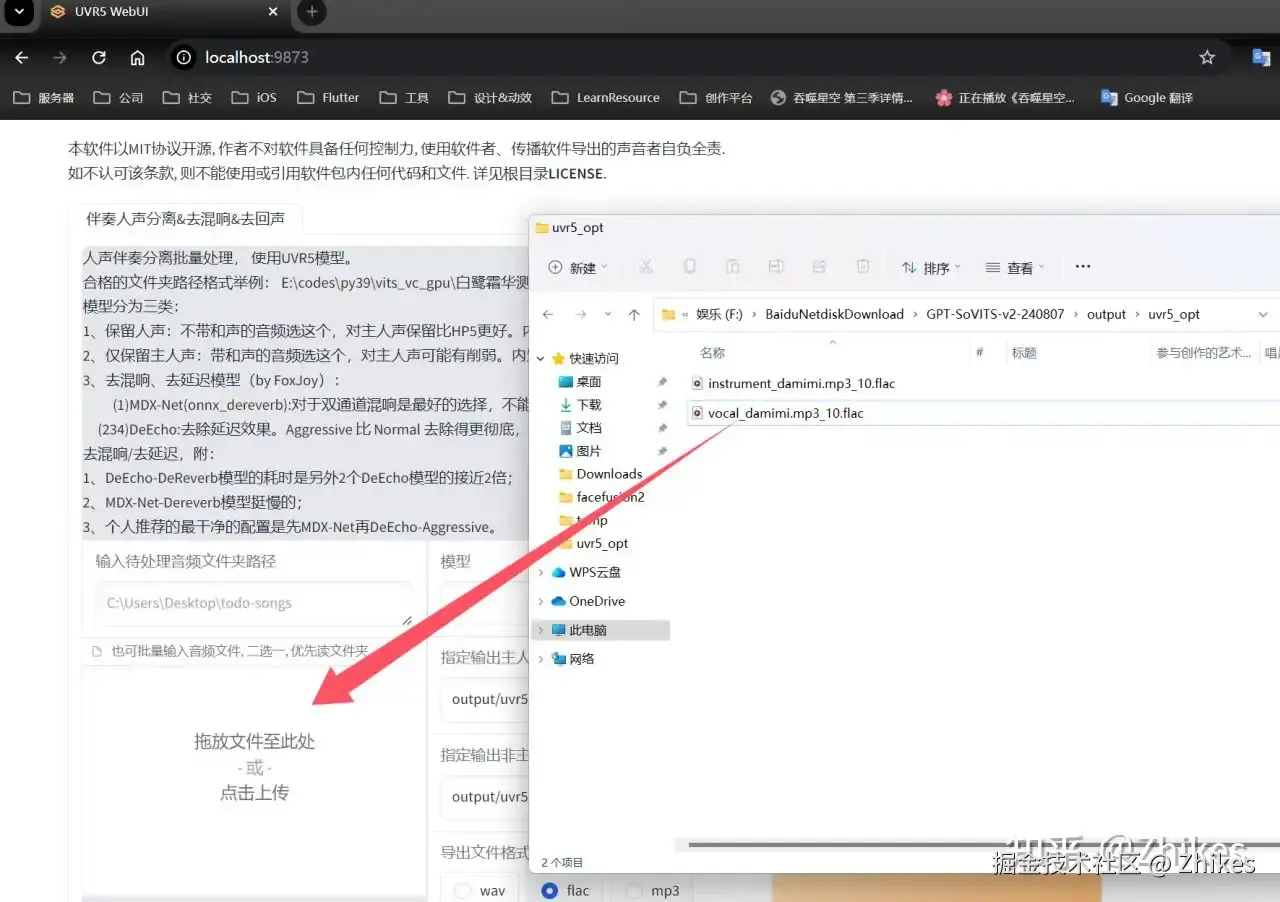This screenshot has height=902, width=1280.
Task: Select the wav export format radio
Action: [x=463, y=890]
